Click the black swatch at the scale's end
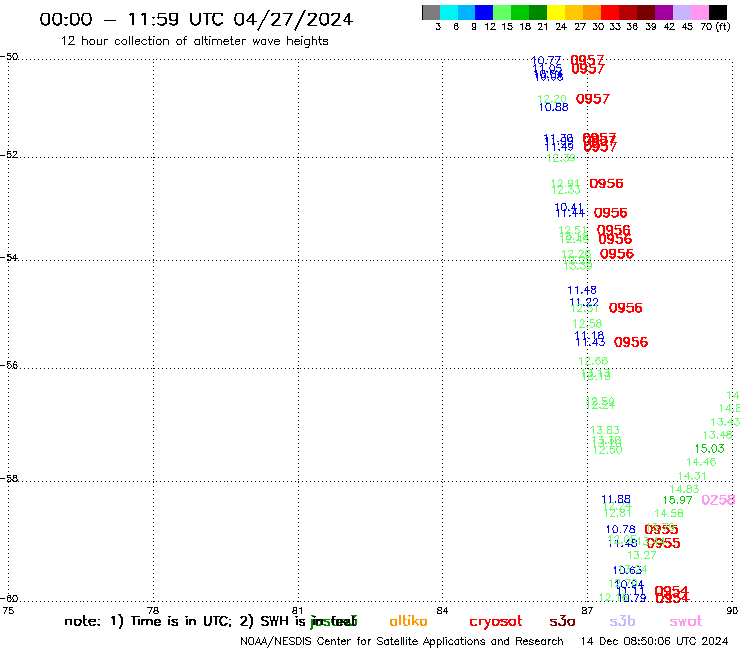Image resolution: width=740 pixels, height=650 pixels. pos(718,12)
